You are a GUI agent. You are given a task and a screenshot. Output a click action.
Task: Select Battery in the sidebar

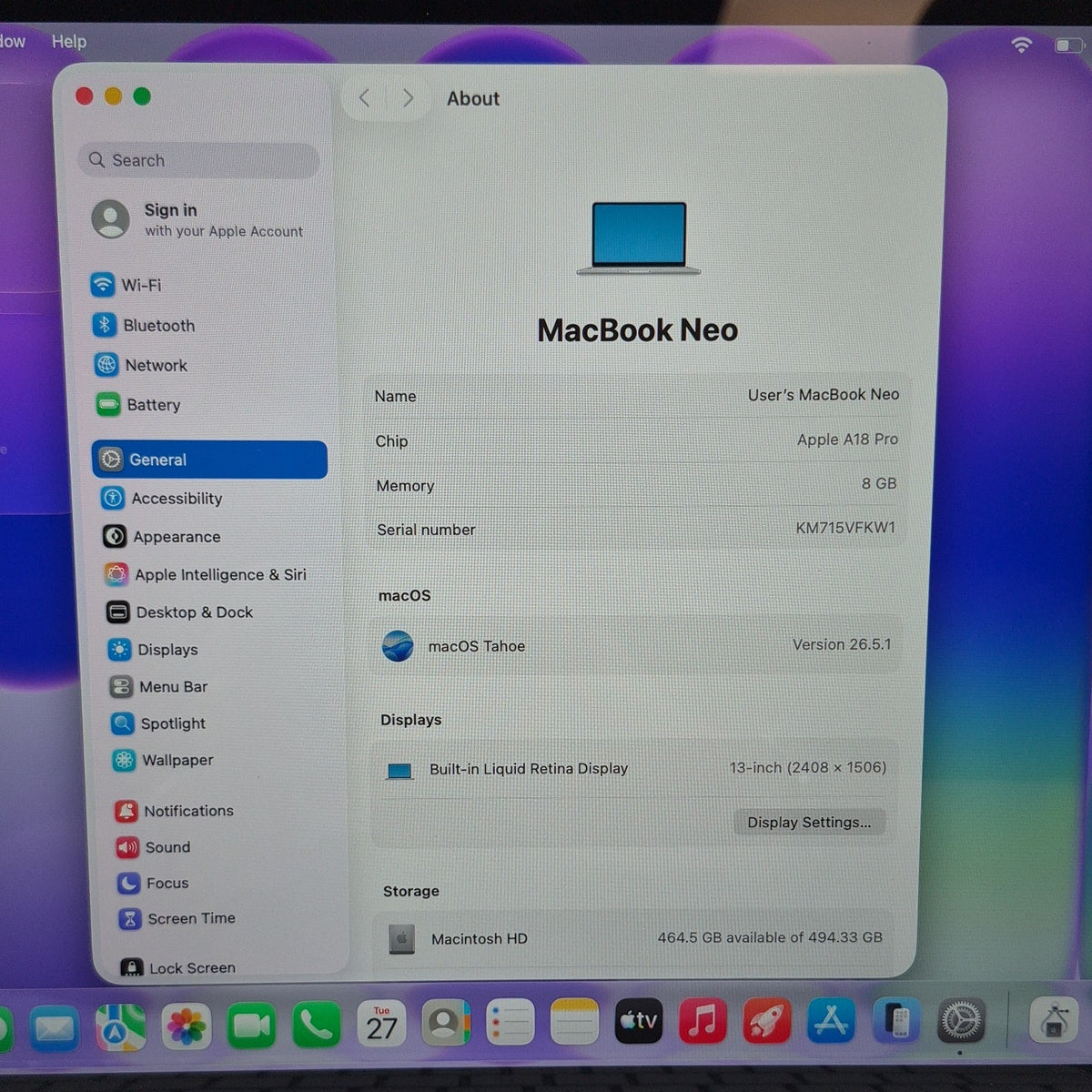[209, 404]
